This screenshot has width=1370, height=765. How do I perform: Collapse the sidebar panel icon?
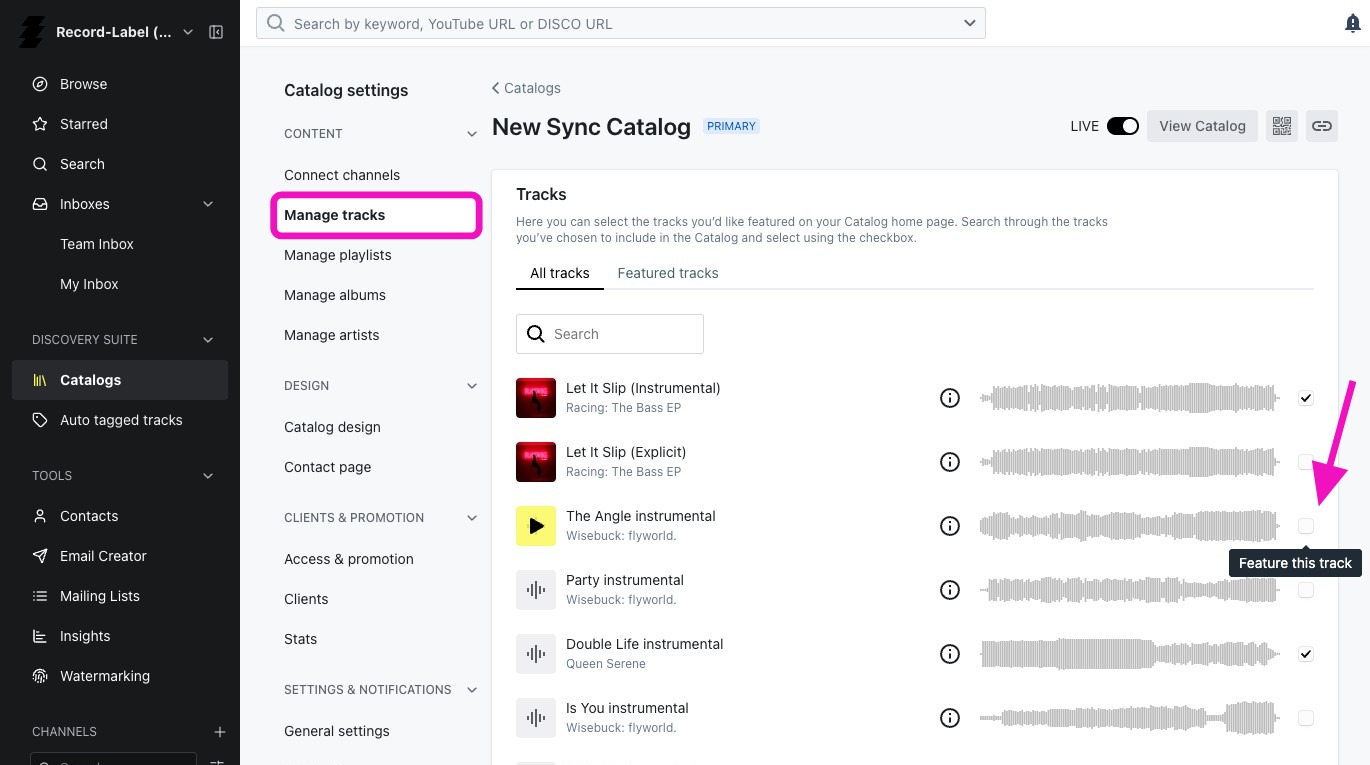tap(216, 32)
